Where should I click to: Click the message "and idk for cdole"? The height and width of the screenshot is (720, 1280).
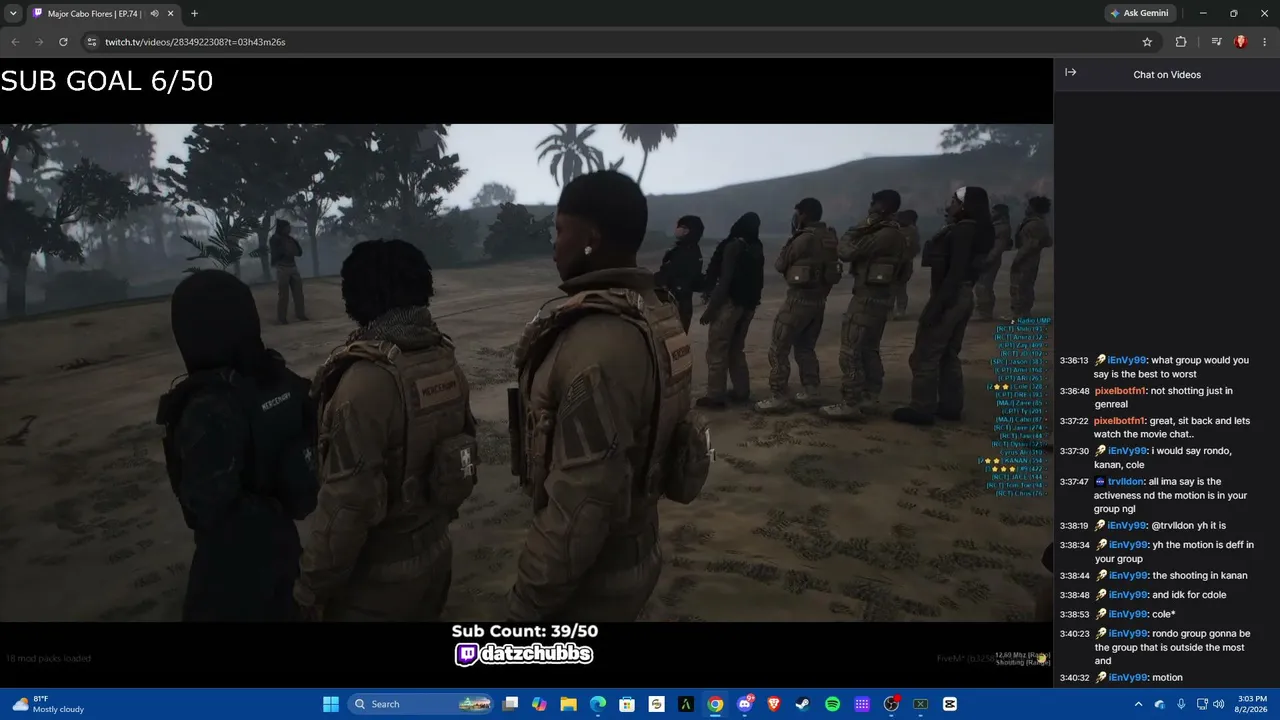[1189, 595]
